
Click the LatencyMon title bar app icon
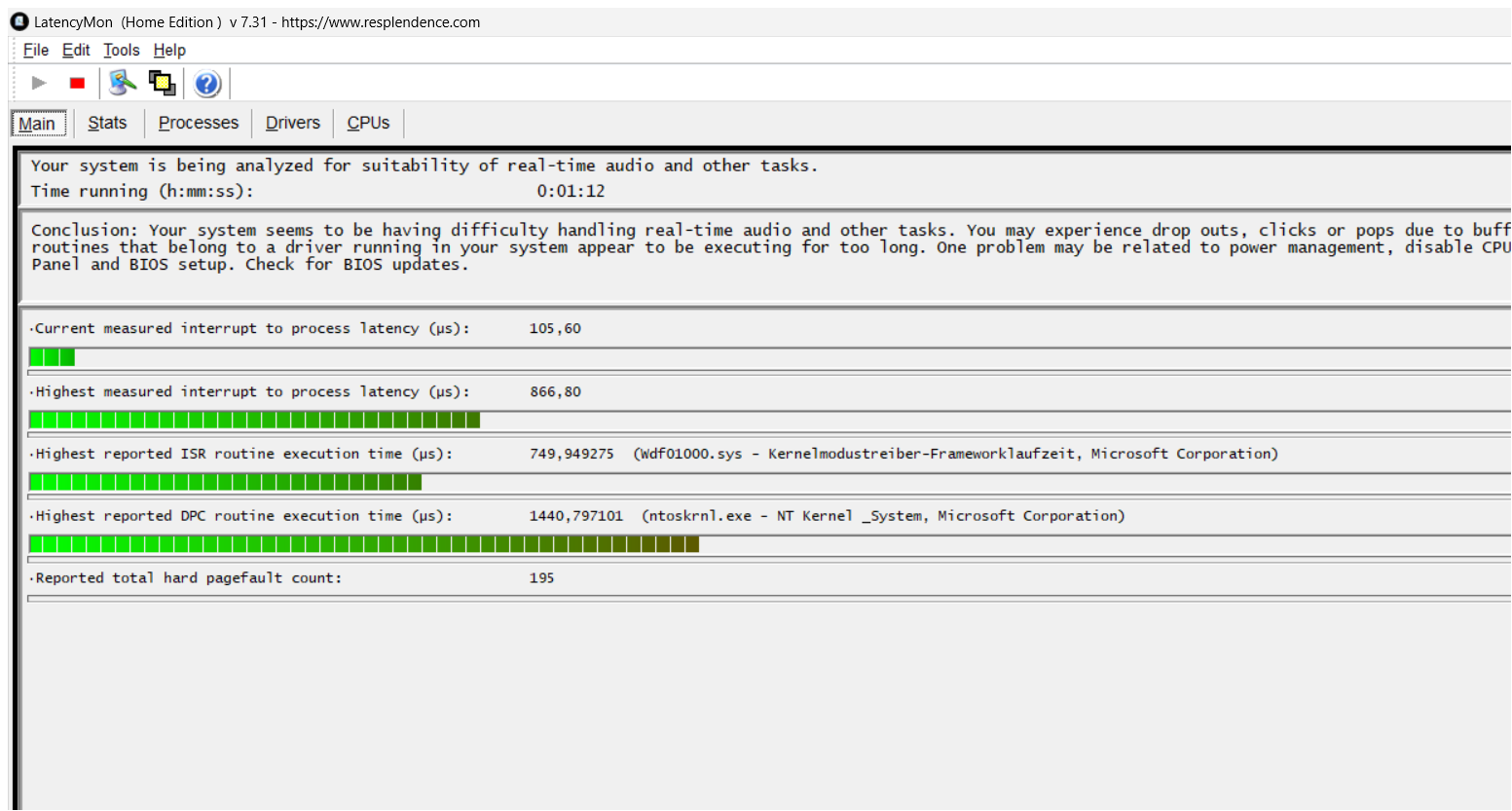coord(19,21)
